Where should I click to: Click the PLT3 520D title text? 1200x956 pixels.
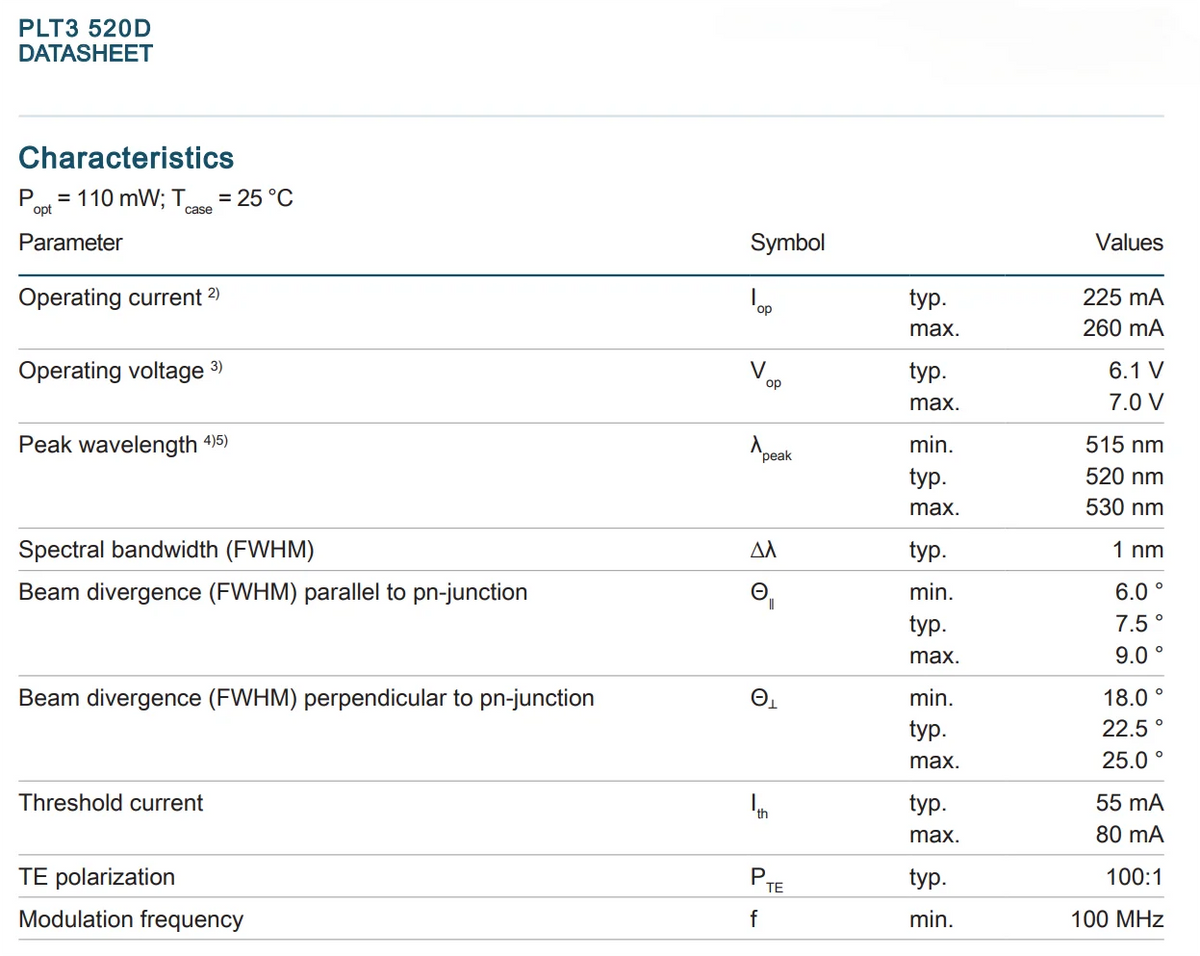point(85,29)
